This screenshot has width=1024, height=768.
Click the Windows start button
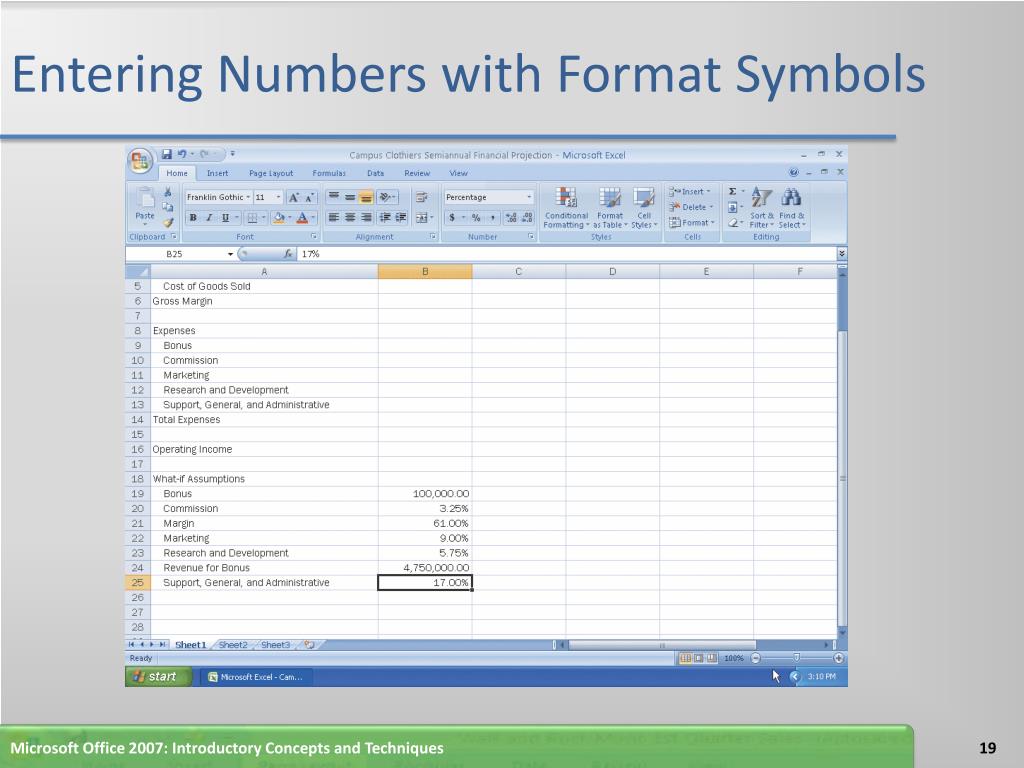point(158,677)
